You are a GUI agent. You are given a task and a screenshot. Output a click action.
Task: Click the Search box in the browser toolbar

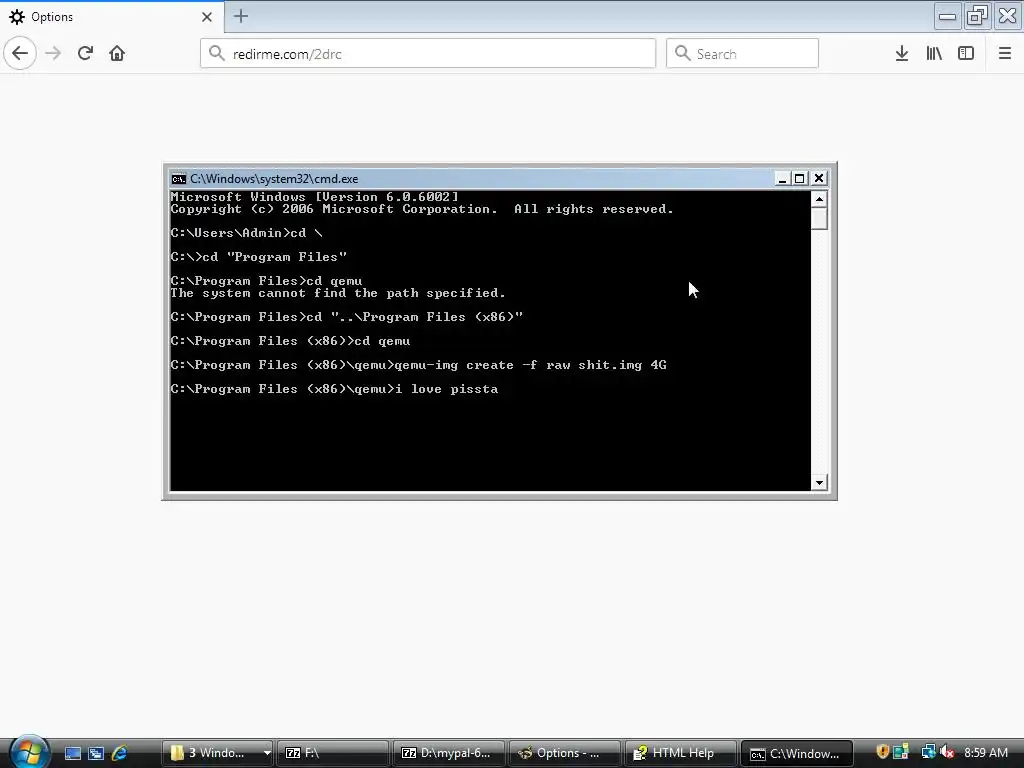click(x=742, y=54)
